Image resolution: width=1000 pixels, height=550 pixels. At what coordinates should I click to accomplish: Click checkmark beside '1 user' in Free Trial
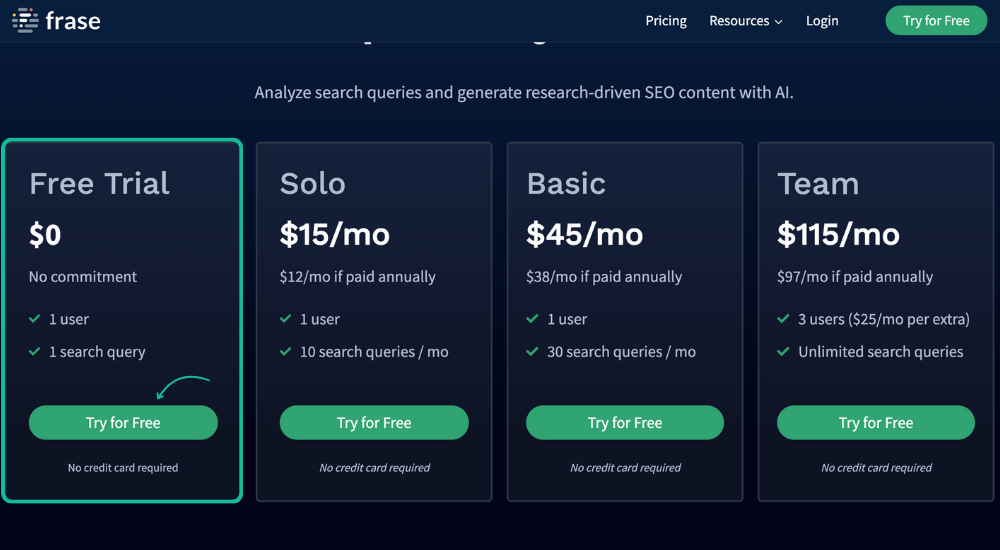pos(35,318)
